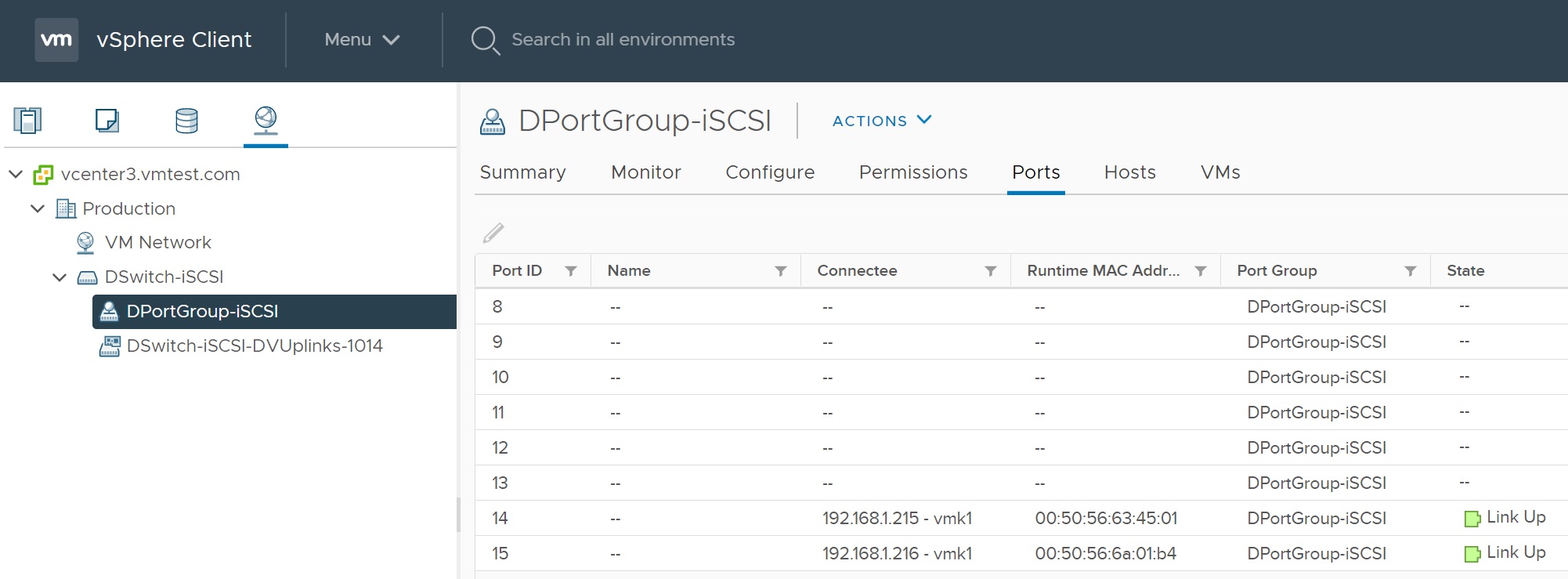Viewport: 1568px width, 579px height.
Task: Filter the Runtime MAC Address column
Action: coord(1200,271)
